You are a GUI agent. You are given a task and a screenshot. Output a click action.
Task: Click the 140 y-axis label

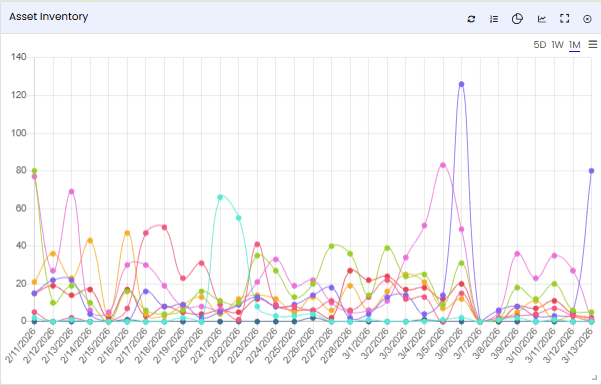coord(19,57)
